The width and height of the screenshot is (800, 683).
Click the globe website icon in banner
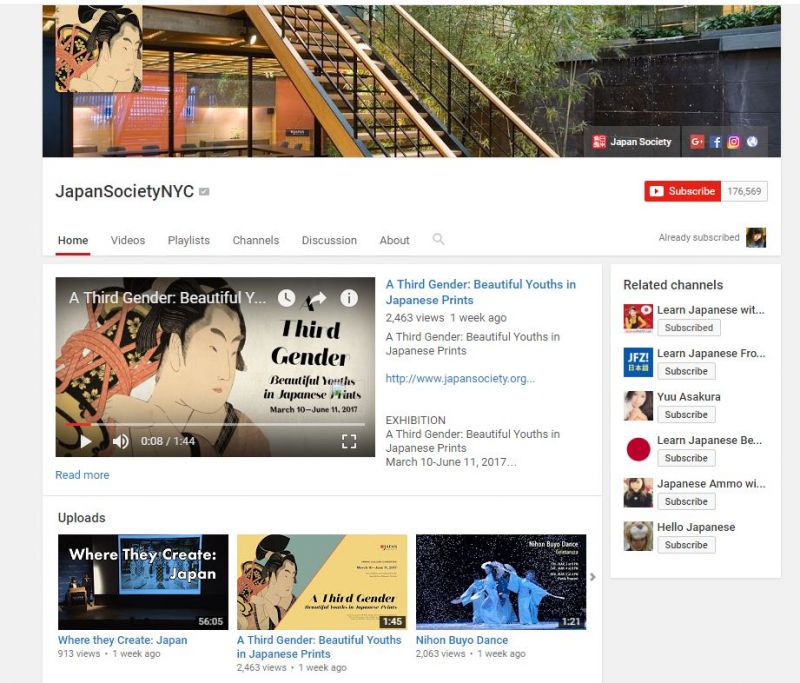pos(751,142)
